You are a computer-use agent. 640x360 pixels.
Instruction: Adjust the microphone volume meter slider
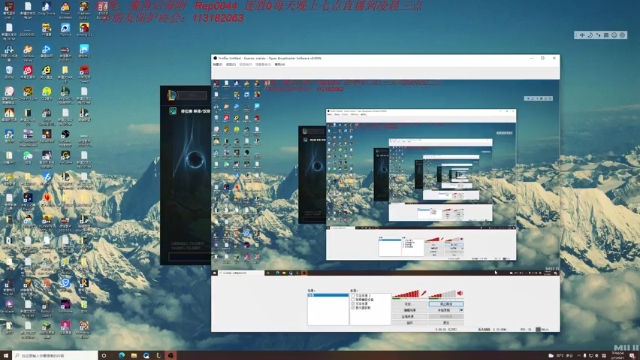pyautogui.click(x=405, y=293)
